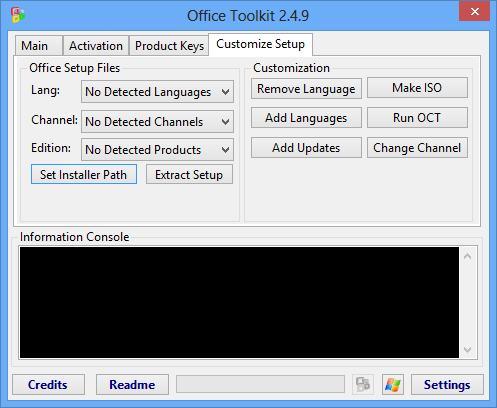
Task: Click the Office Toolkit title bar icon
Action: pyautogui.click(x=18, y=15)
